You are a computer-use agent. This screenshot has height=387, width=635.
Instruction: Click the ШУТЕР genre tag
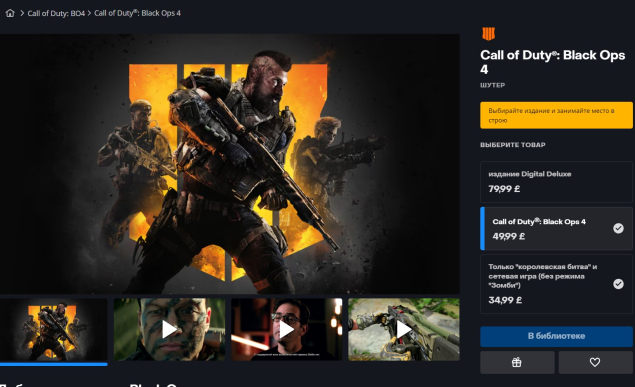point(492,85)
